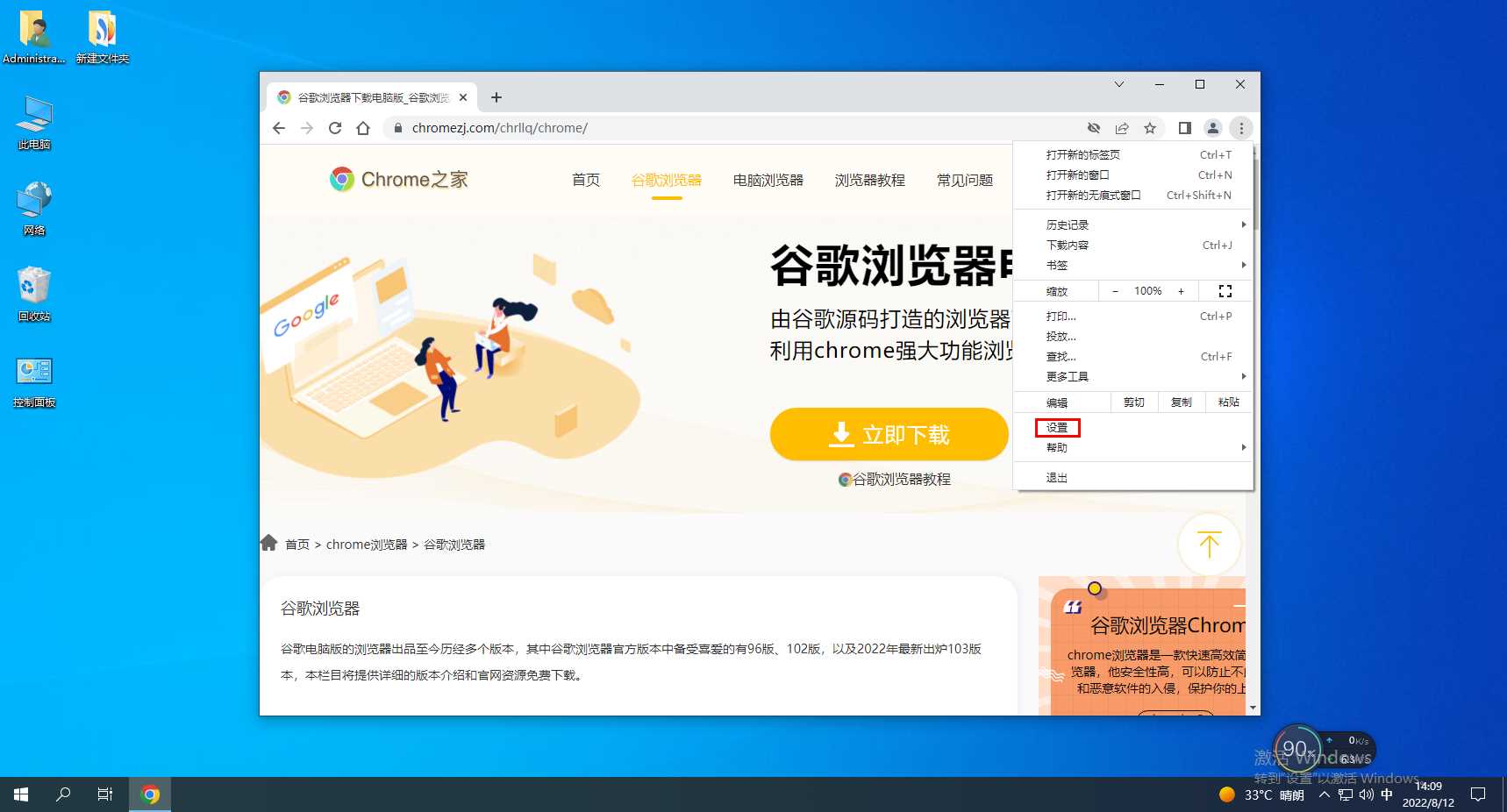
Task: Click inside the address bar
Action: pyautogui.click(x=614, y=128)
